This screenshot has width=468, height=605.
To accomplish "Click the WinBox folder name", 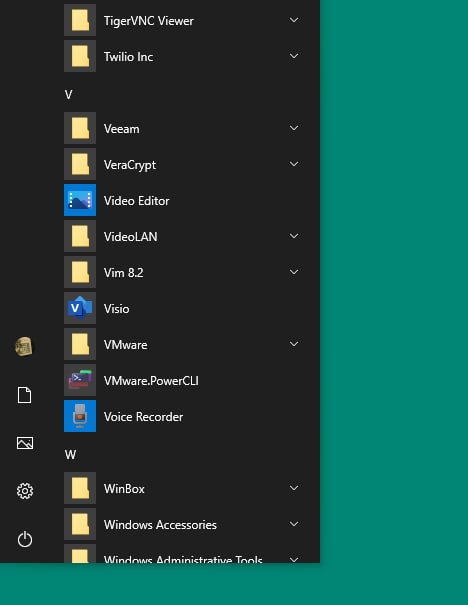I will 124,489.
